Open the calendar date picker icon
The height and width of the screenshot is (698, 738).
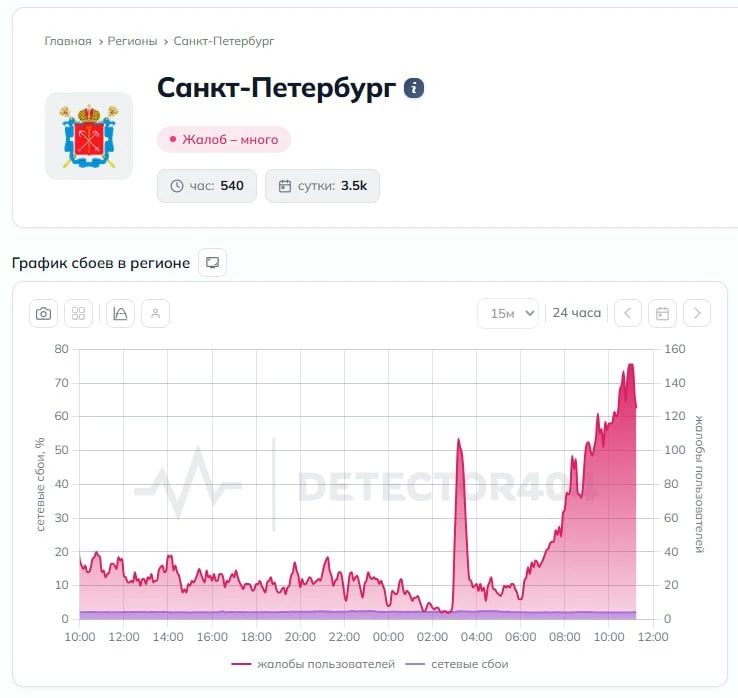coord(662,313)
